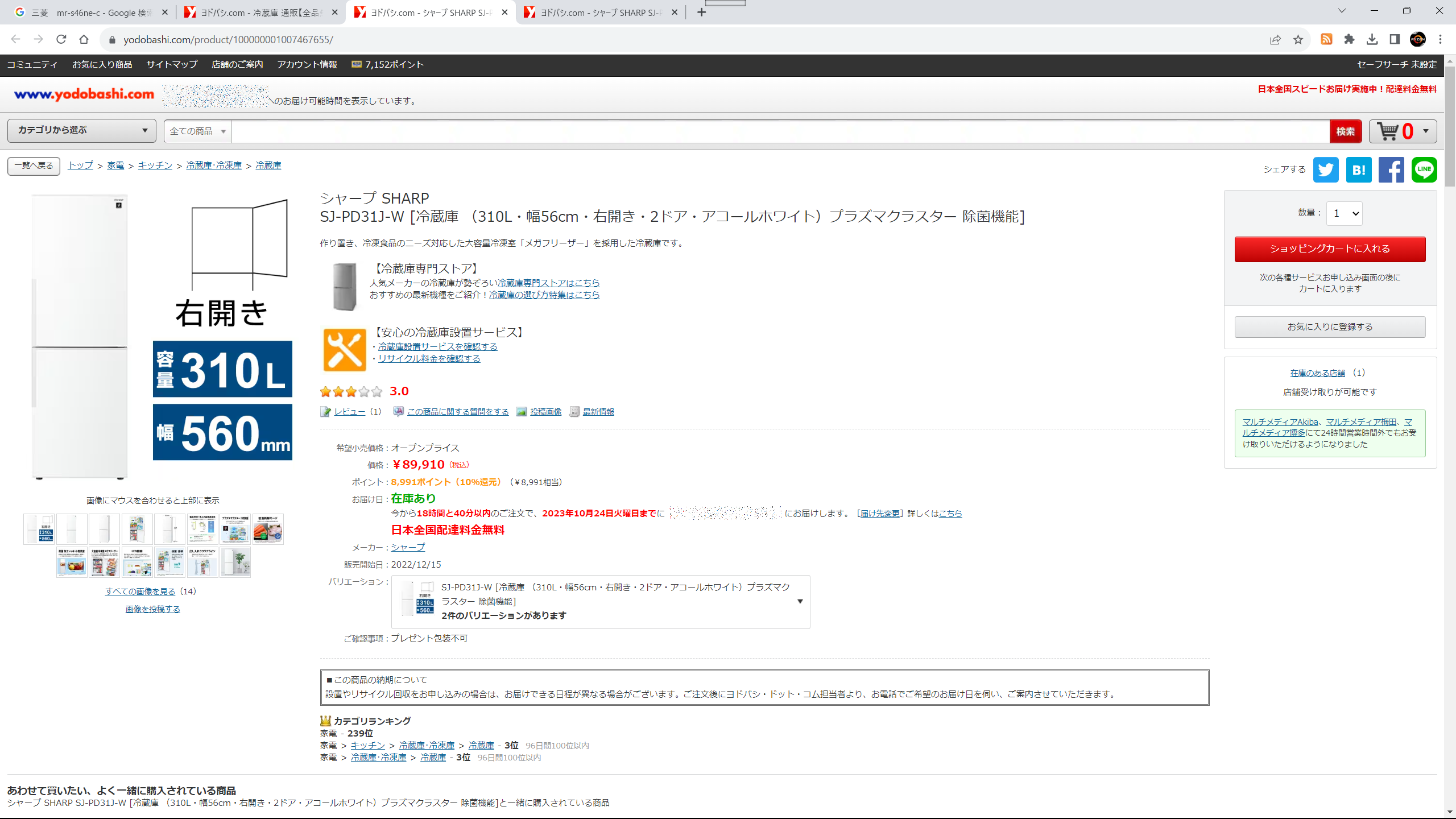Switch to the last ヨドバシ SHARP tab

(x=600, y=13)
